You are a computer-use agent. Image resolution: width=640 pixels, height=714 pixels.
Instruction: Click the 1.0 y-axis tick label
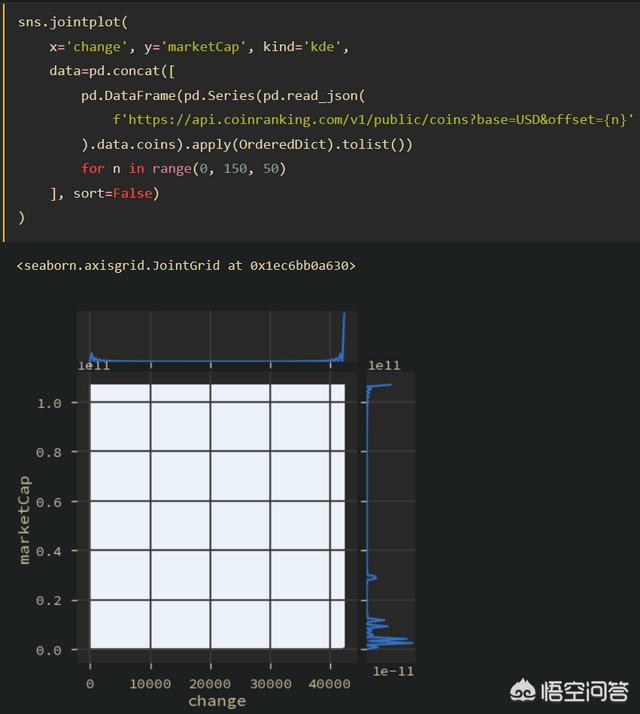(49, 403)
